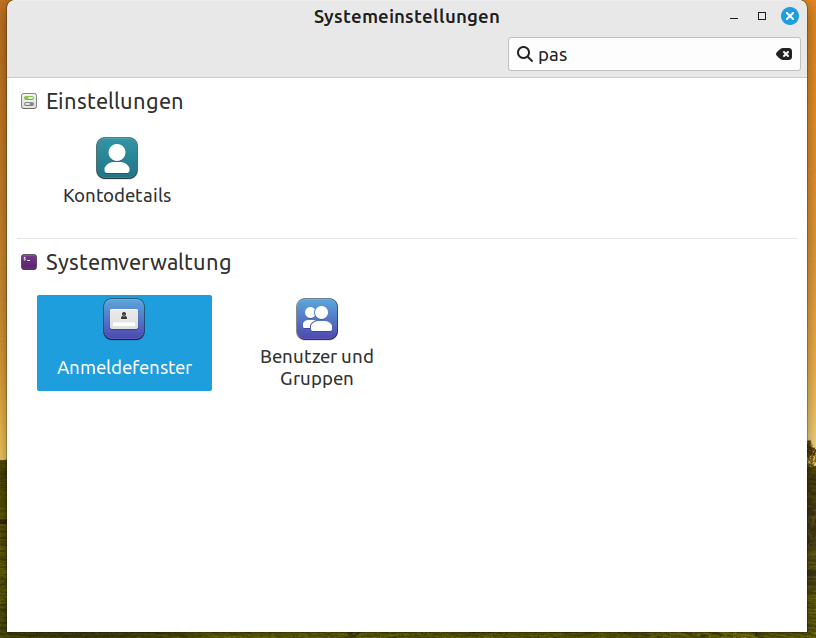Viewport: 816px width, 638px height.
Task: Select the Kontodetails label text
Action: 117,196
